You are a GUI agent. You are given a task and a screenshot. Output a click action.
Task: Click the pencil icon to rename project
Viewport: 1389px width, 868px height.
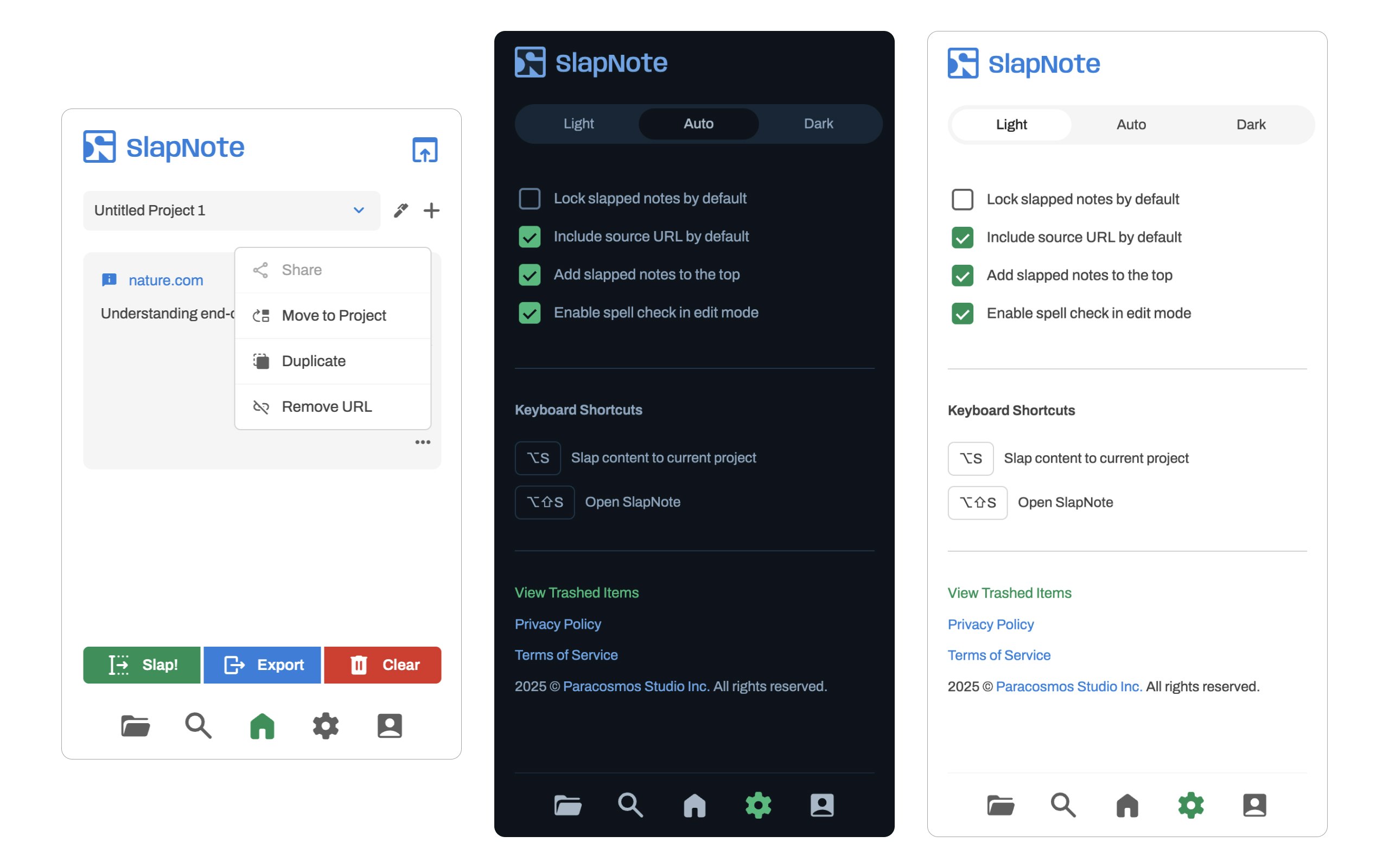[x=401, y=210]
